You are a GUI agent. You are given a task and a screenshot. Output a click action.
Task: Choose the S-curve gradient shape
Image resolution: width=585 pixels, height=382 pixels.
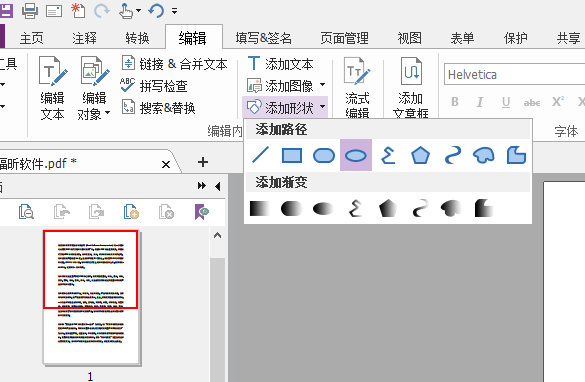[x=420, y=209]
